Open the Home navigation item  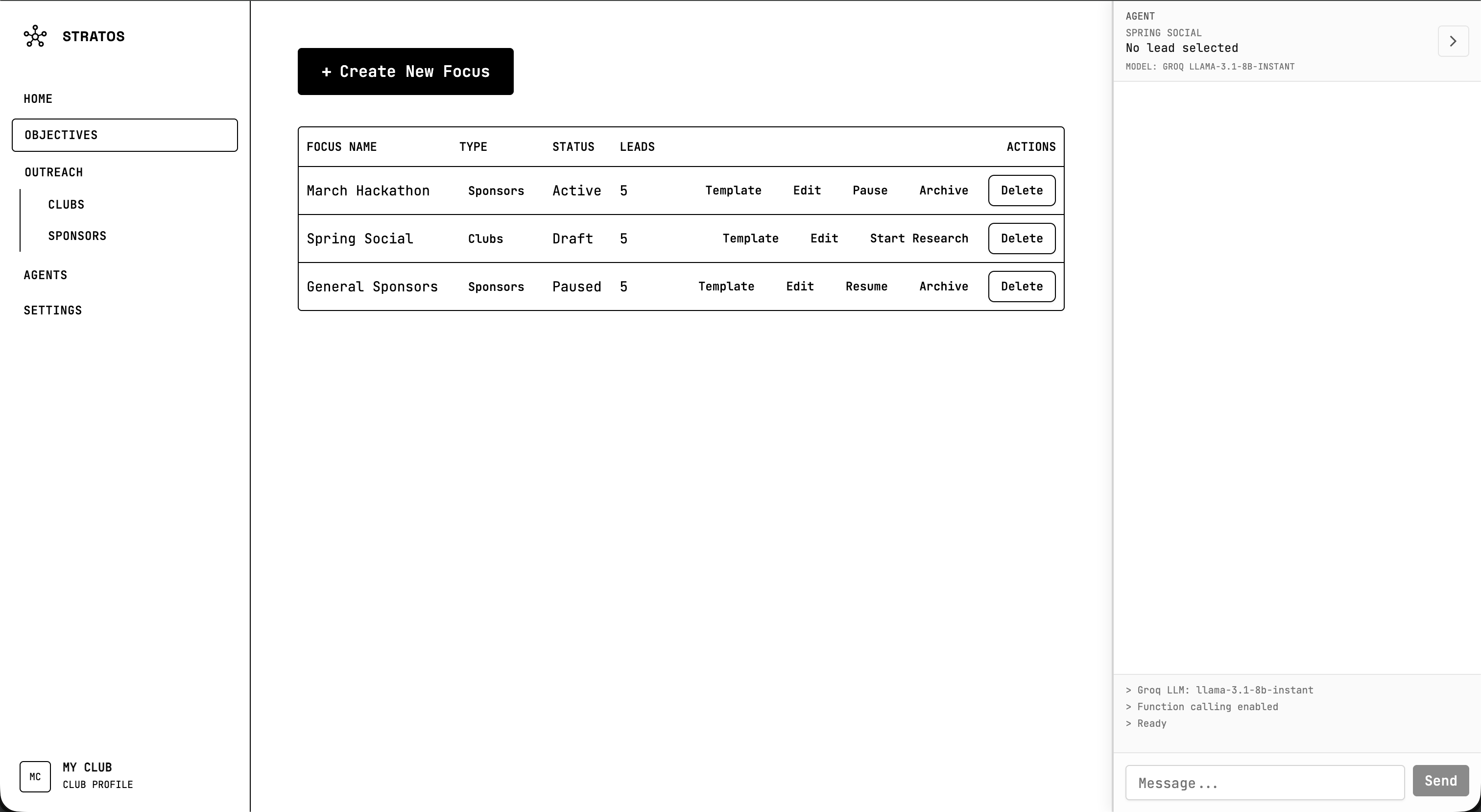point(38,99)
